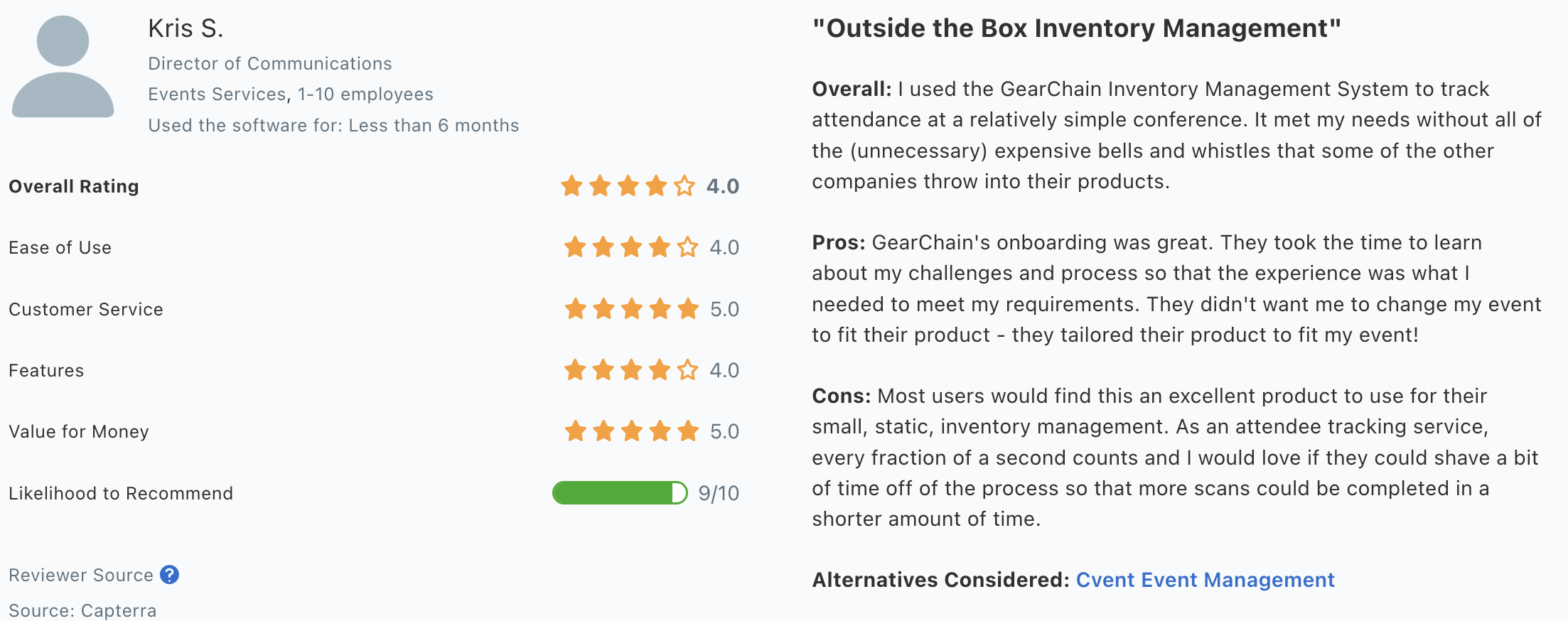
Task: Click the Cons heading in the review
Action: (x=841, y=396)
